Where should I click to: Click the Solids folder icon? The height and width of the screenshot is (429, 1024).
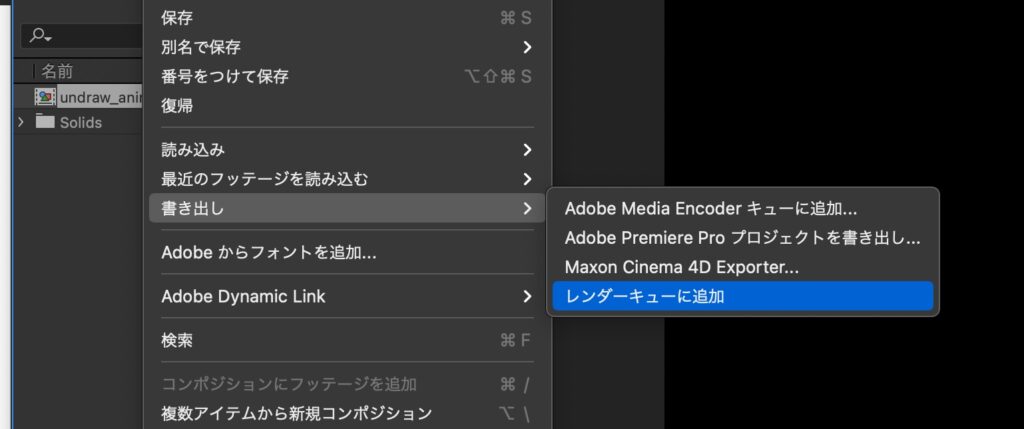[45, 122]
